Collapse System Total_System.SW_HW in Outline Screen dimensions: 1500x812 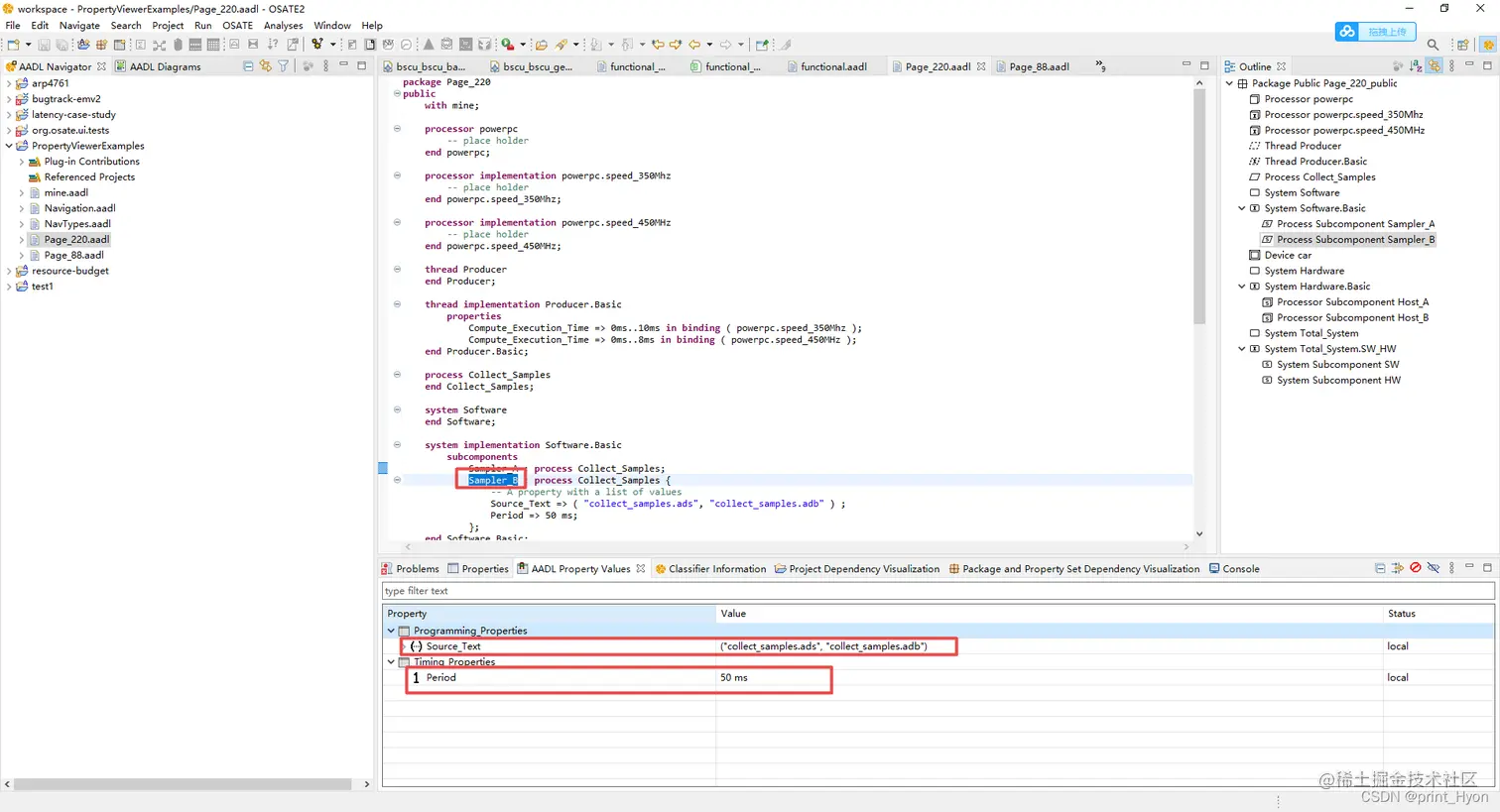coord(1242,349)
